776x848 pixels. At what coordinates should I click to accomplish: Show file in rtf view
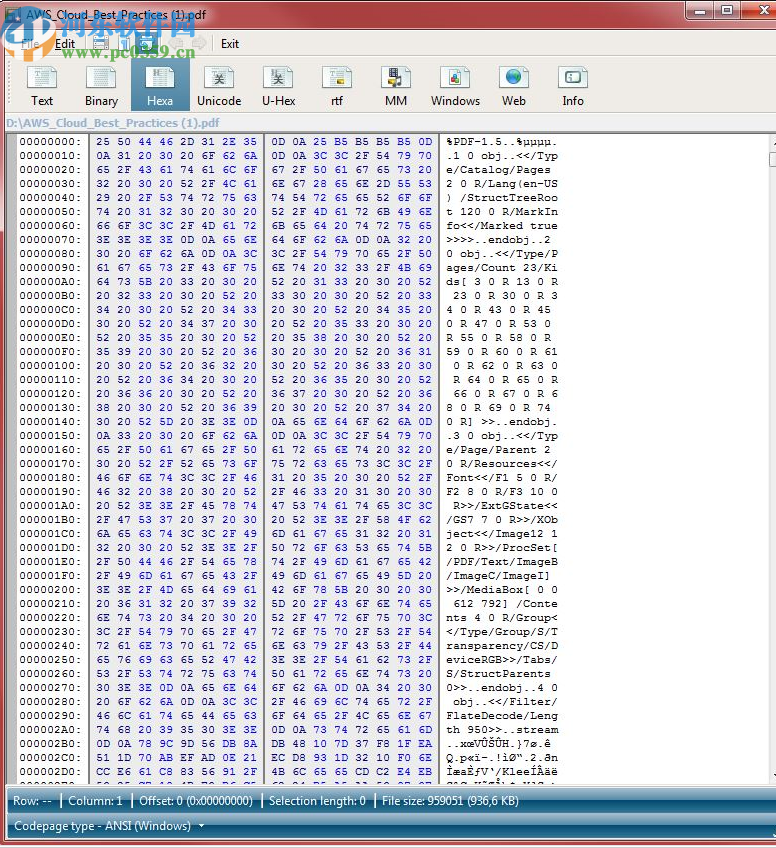[x=337, y=86]
